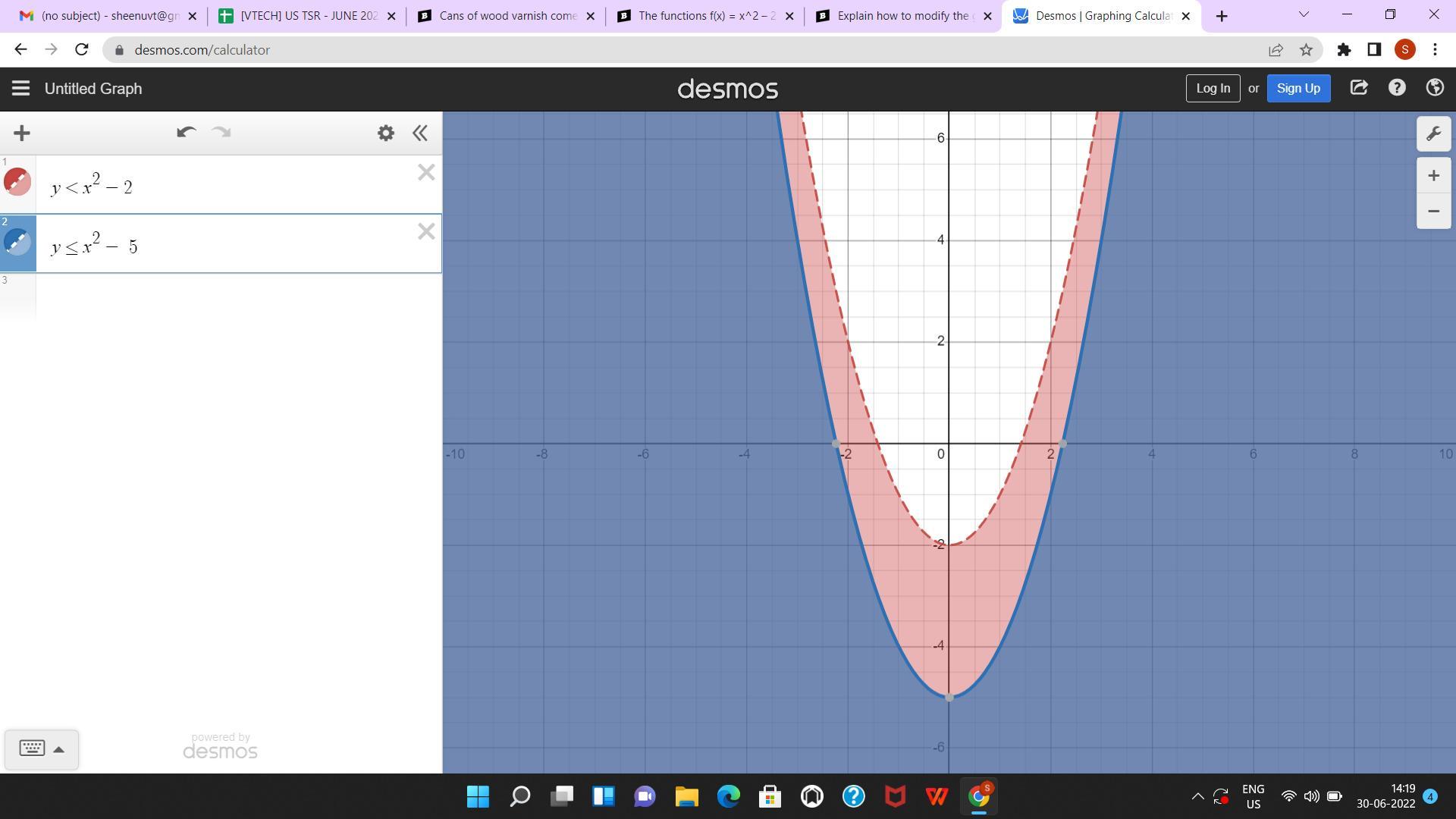The height and width of the screenshot is (819, 1456).
Task: Switch to the VTECH US TSR tab
Action: point(307,16)
